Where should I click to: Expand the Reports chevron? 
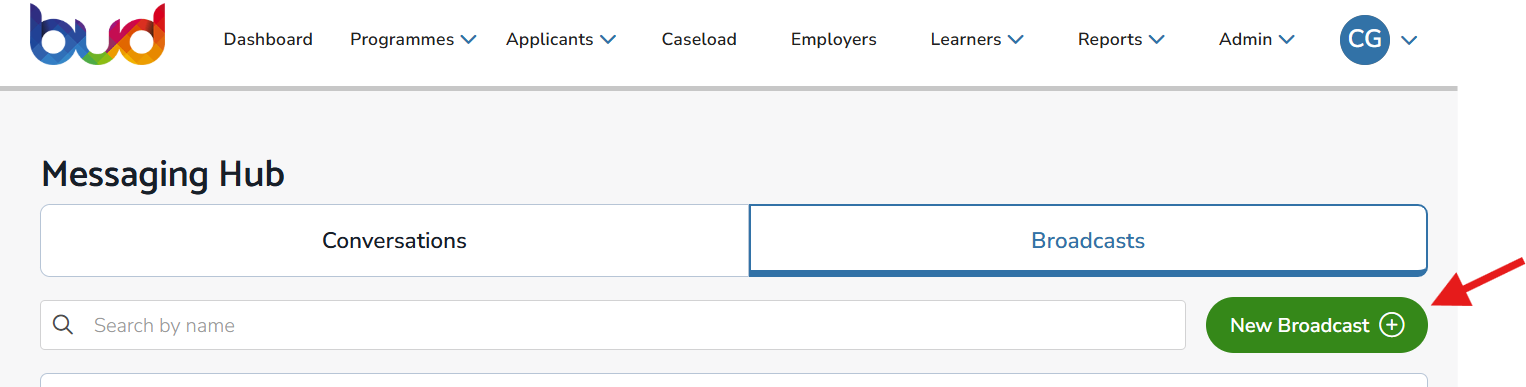pos(1157,40)
